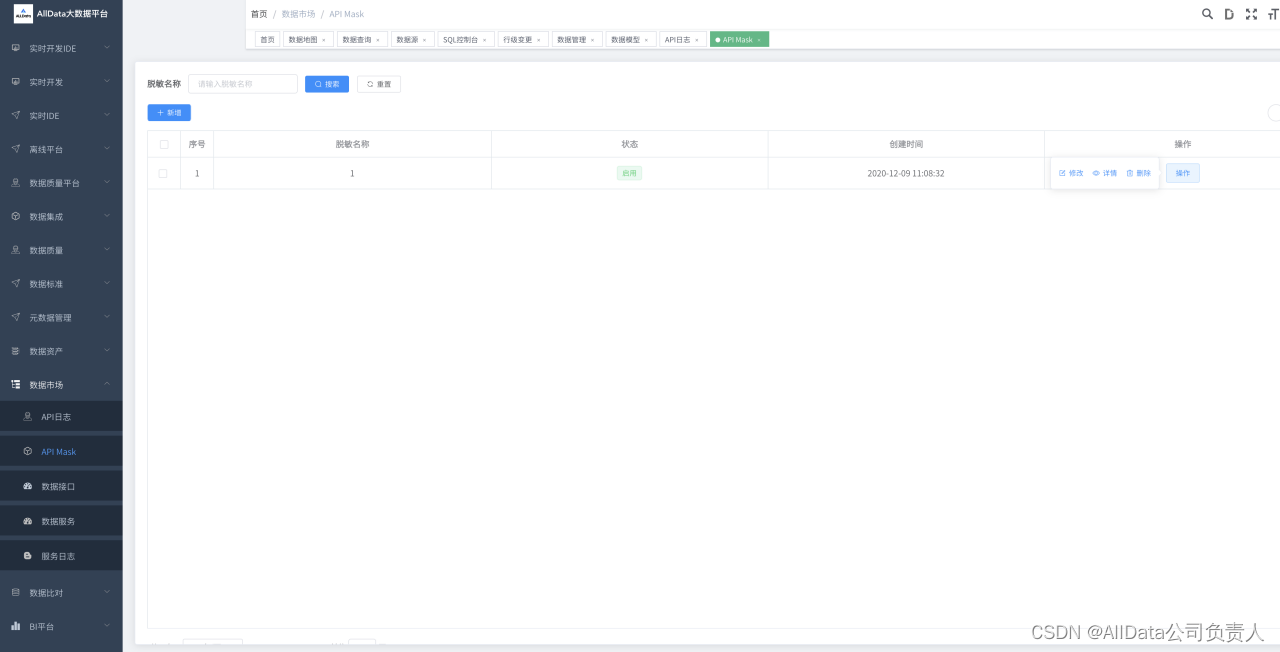Click the blue 搜索 button
This screenshot has width=1280, height=652.
click(327, 84)
